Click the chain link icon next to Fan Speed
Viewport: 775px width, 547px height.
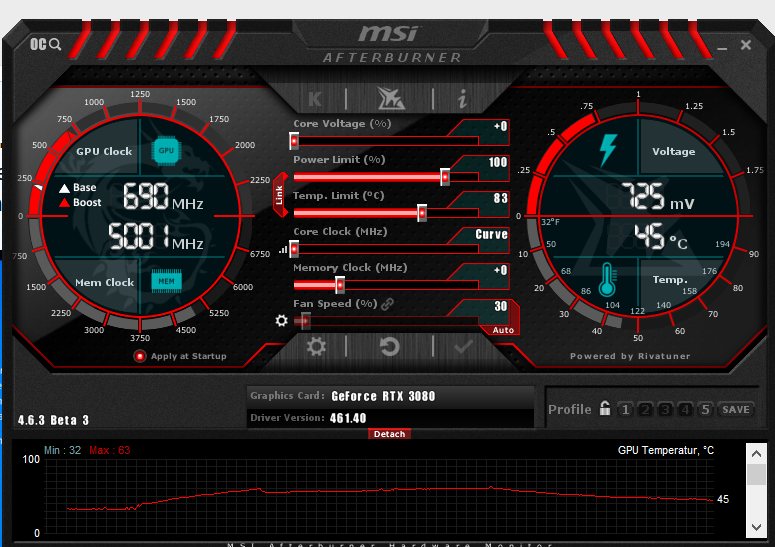(388, 303)
